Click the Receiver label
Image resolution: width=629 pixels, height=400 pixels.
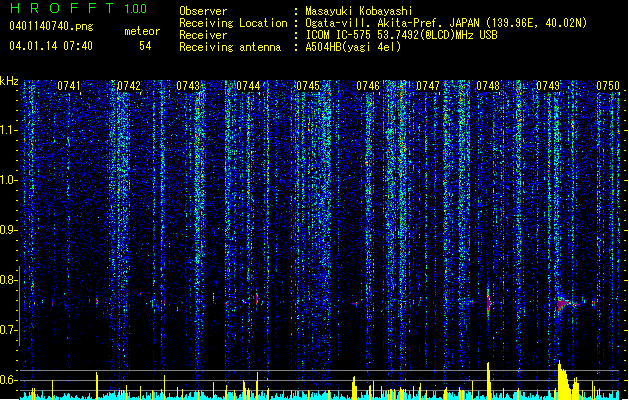coord(203,35)
